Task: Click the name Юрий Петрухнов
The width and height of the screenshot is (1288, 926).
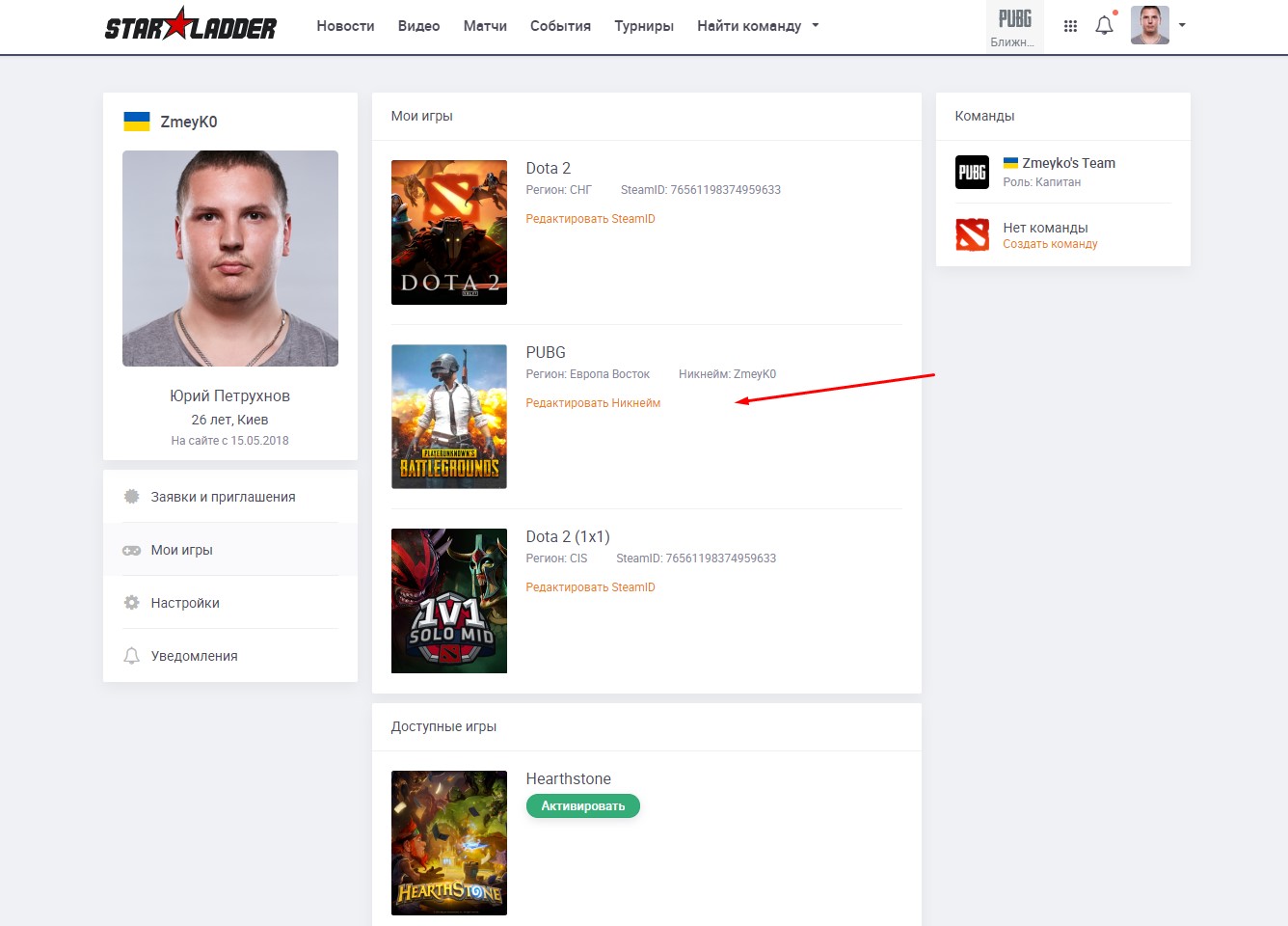Action: click(x=229, y=395)
